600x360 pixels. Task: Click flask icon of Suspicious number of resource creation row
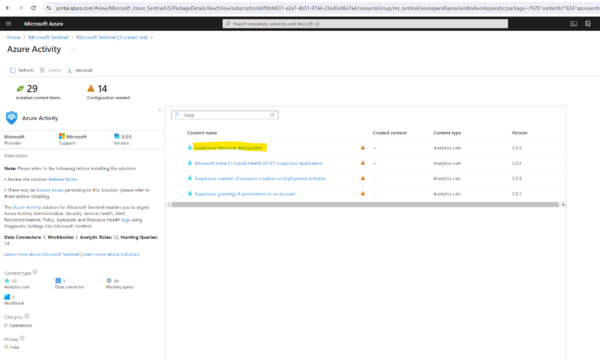[x=190, y=178]
